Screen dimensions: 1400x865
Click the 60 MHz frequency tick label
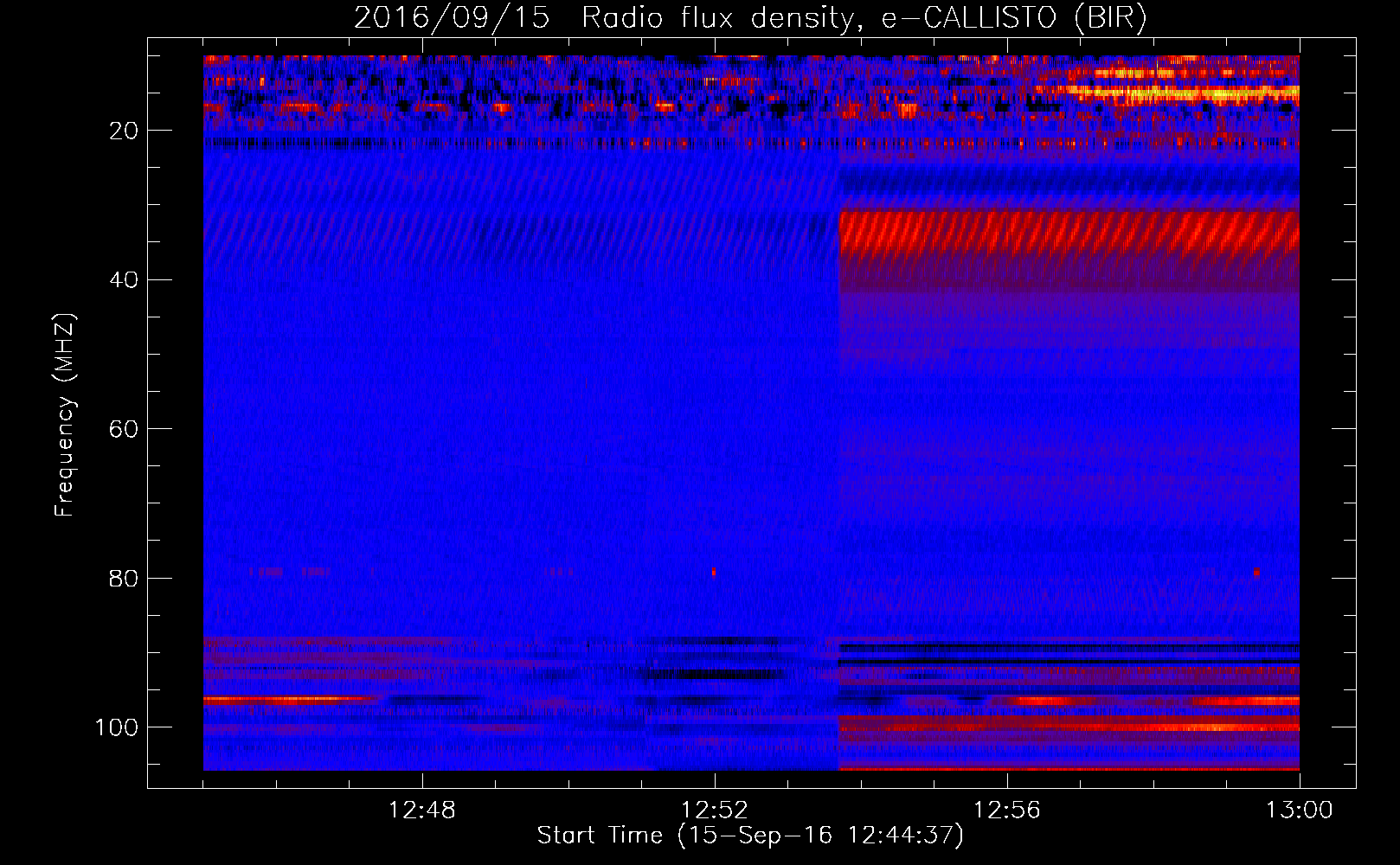(x=124, y=429)
